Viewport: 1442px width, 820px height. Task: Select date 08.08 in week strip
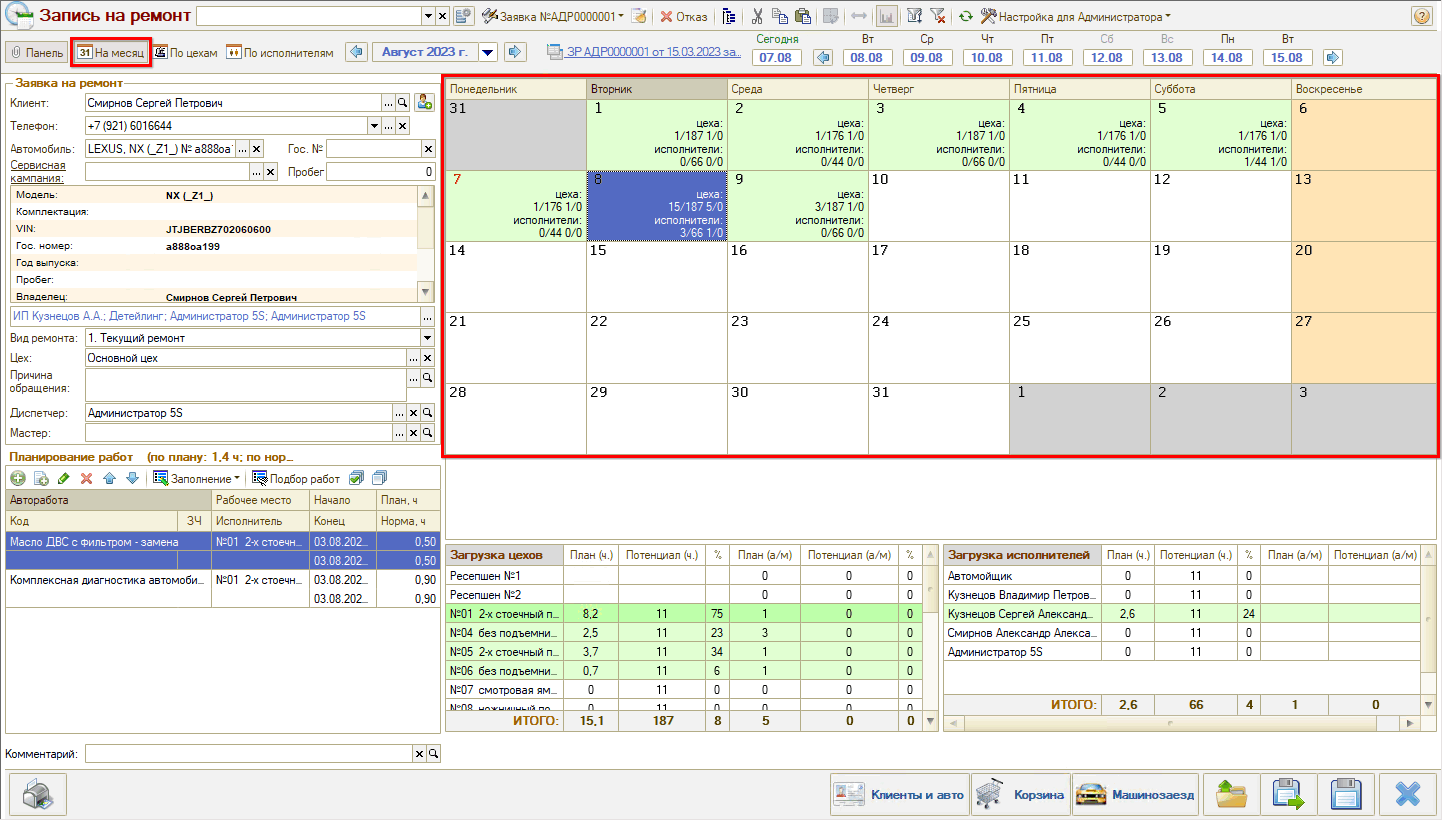click(x=868, y=58)
